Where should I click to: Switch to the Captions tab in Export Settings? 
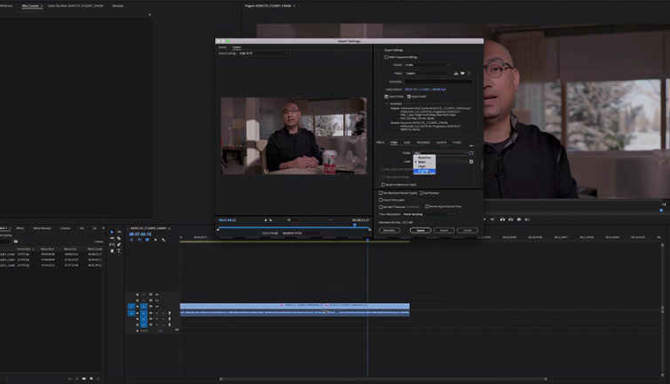(441, 142)
